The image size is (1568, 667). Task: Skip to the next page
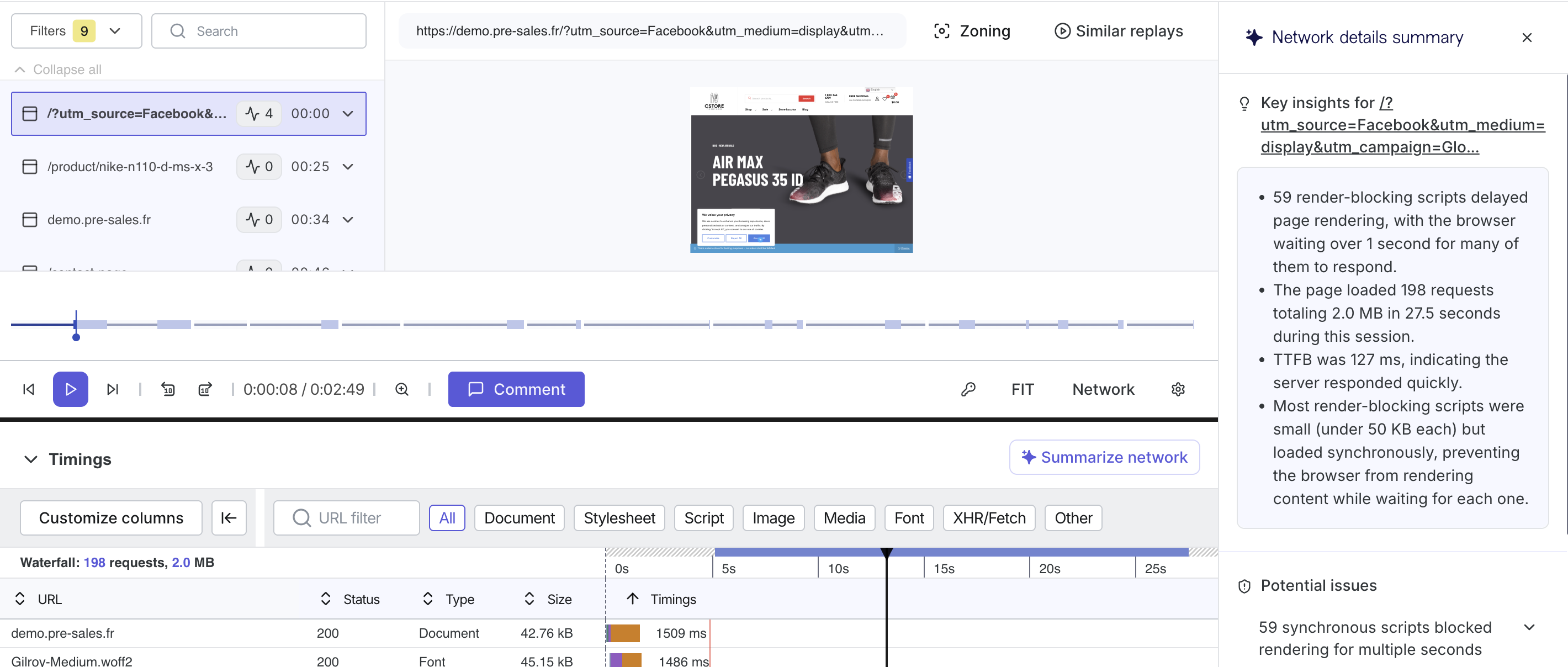click(113, 389)
